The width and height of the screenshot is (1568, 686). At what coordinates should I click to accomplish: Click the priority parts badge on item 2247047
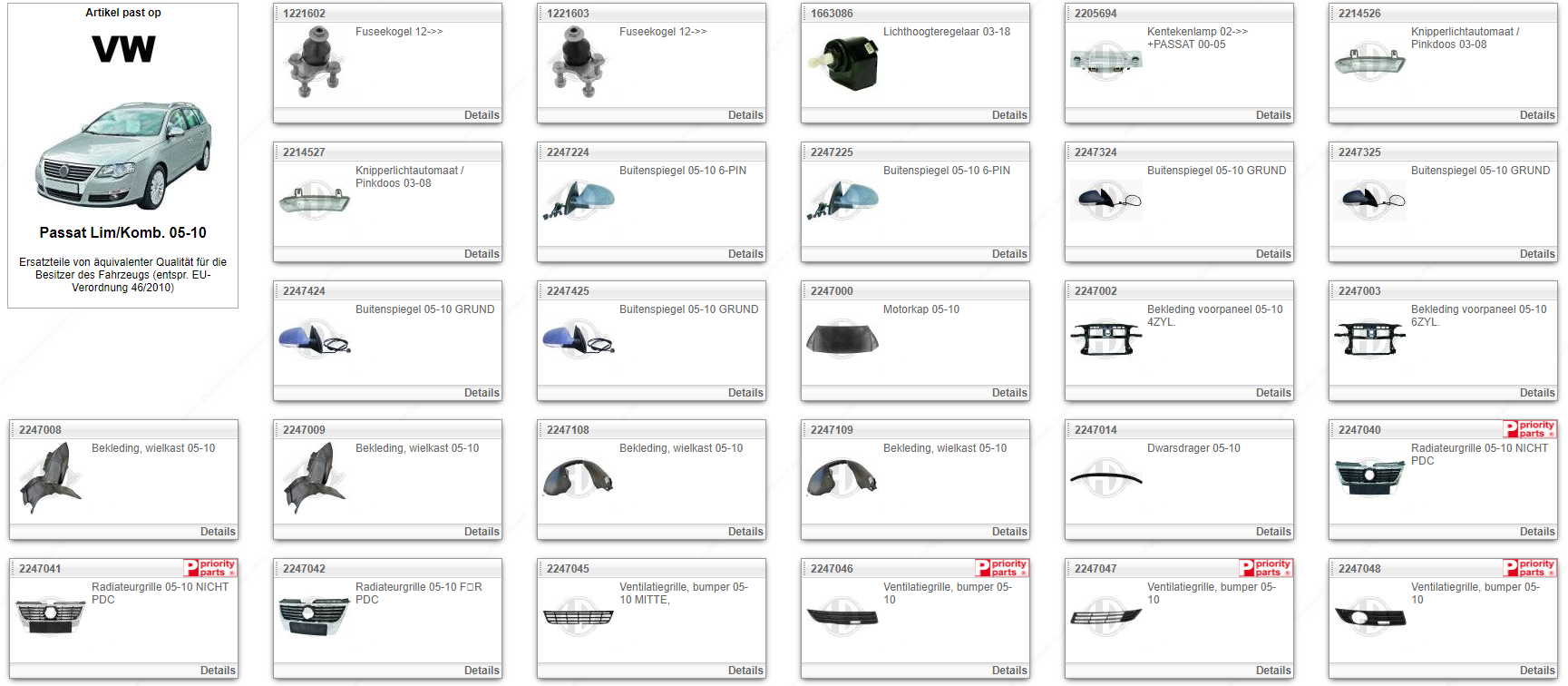tap(1266, 568)
